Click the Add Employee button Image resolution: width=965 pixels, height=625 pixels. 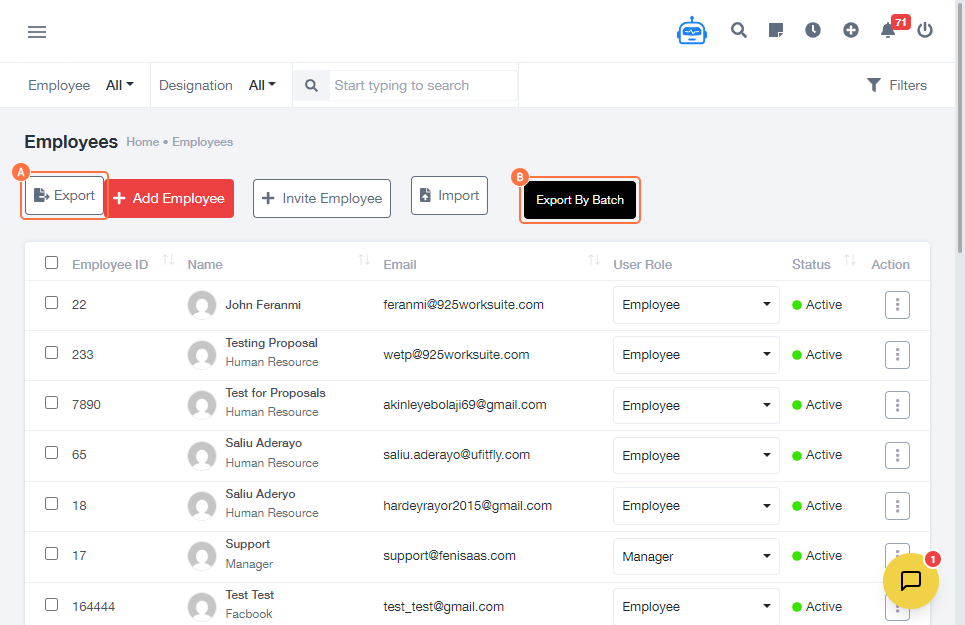point(169,198)
